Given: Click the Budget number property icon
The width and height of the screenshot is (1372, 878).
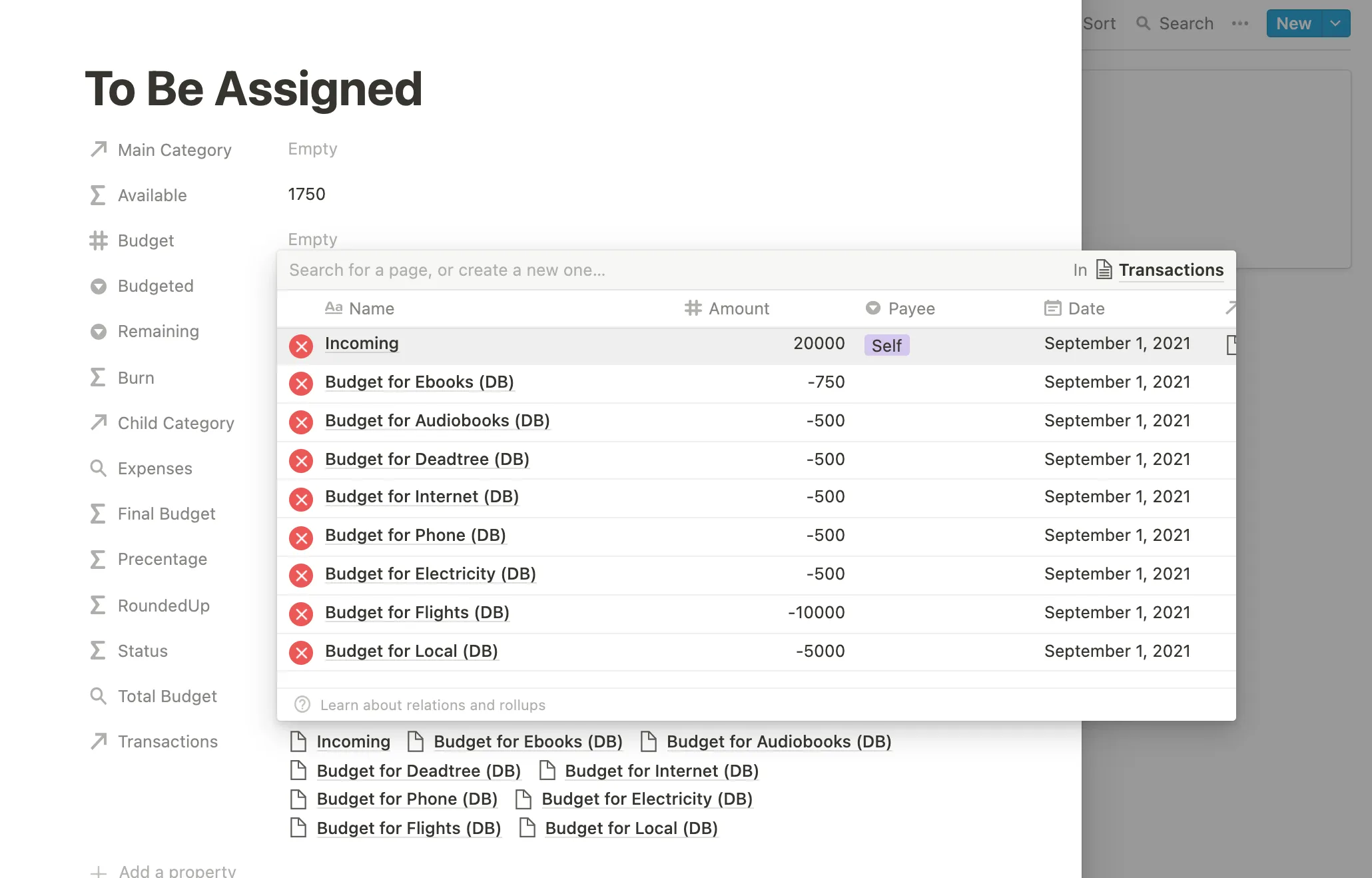Looking at the screenshot, I should (99, 240).
